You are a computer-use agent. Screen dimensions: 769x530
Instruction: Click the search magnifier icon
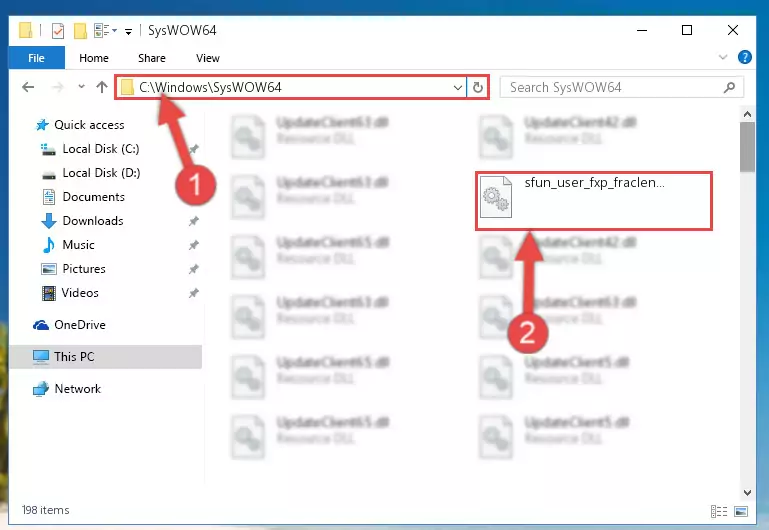coord(729,88)
